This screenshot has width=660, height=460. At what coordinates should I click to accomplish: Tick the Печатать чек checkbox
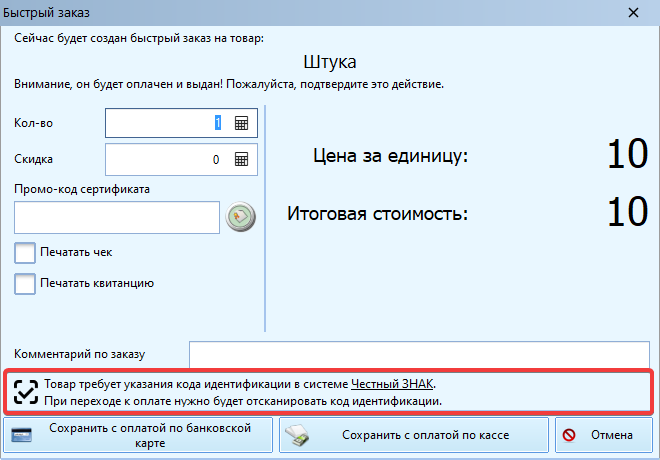click(x=26, y=252)
